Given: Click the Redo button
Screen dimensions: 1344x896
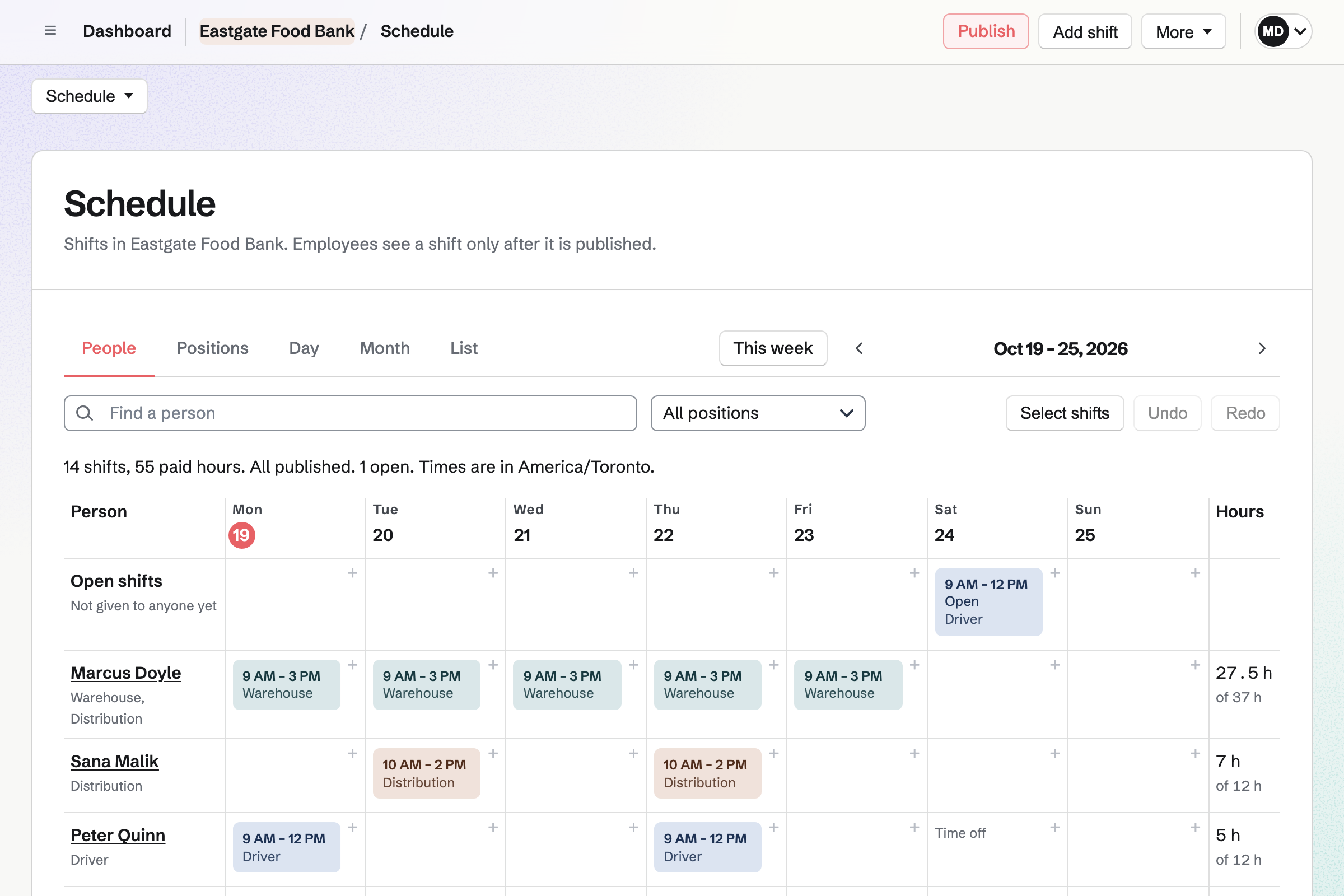Looking at the screenshot, I should (x=1245, y=413).
